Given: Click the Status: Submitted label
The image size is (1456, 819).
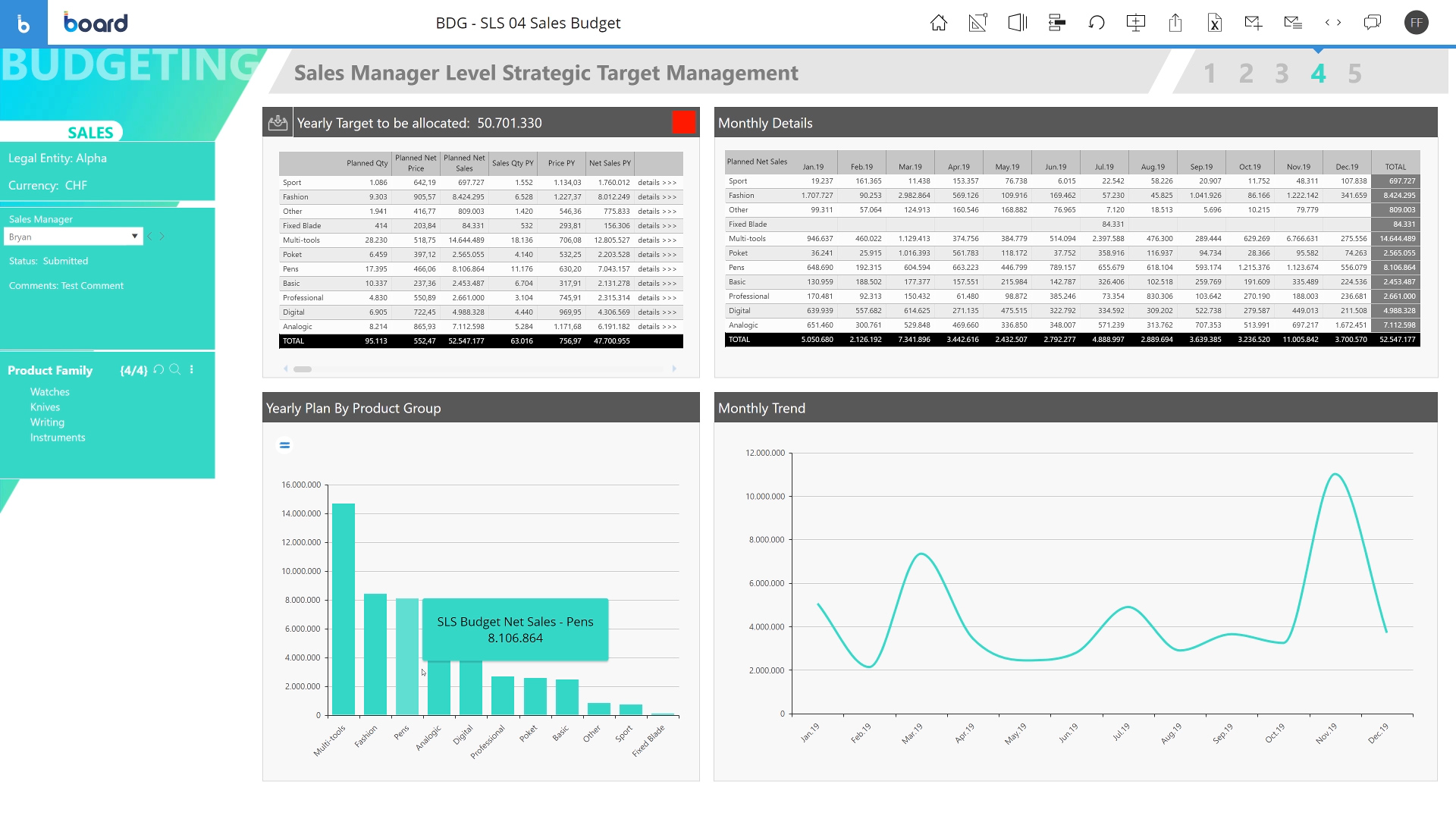Looking at the screenshot, I should [x=49, y=261].
